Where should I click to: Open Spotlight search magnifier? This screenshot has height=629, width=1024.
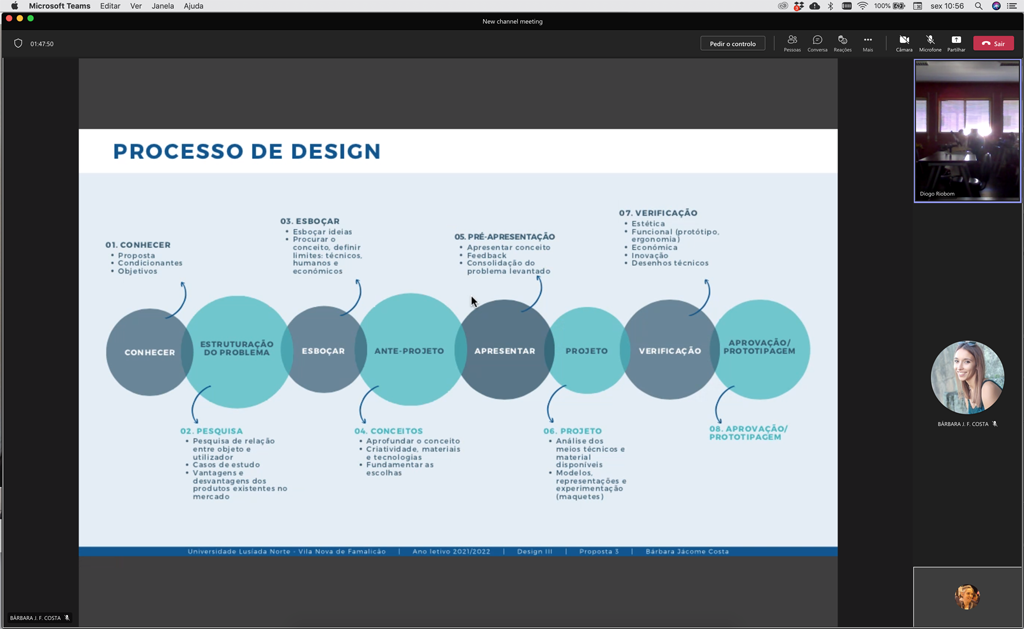978,6
